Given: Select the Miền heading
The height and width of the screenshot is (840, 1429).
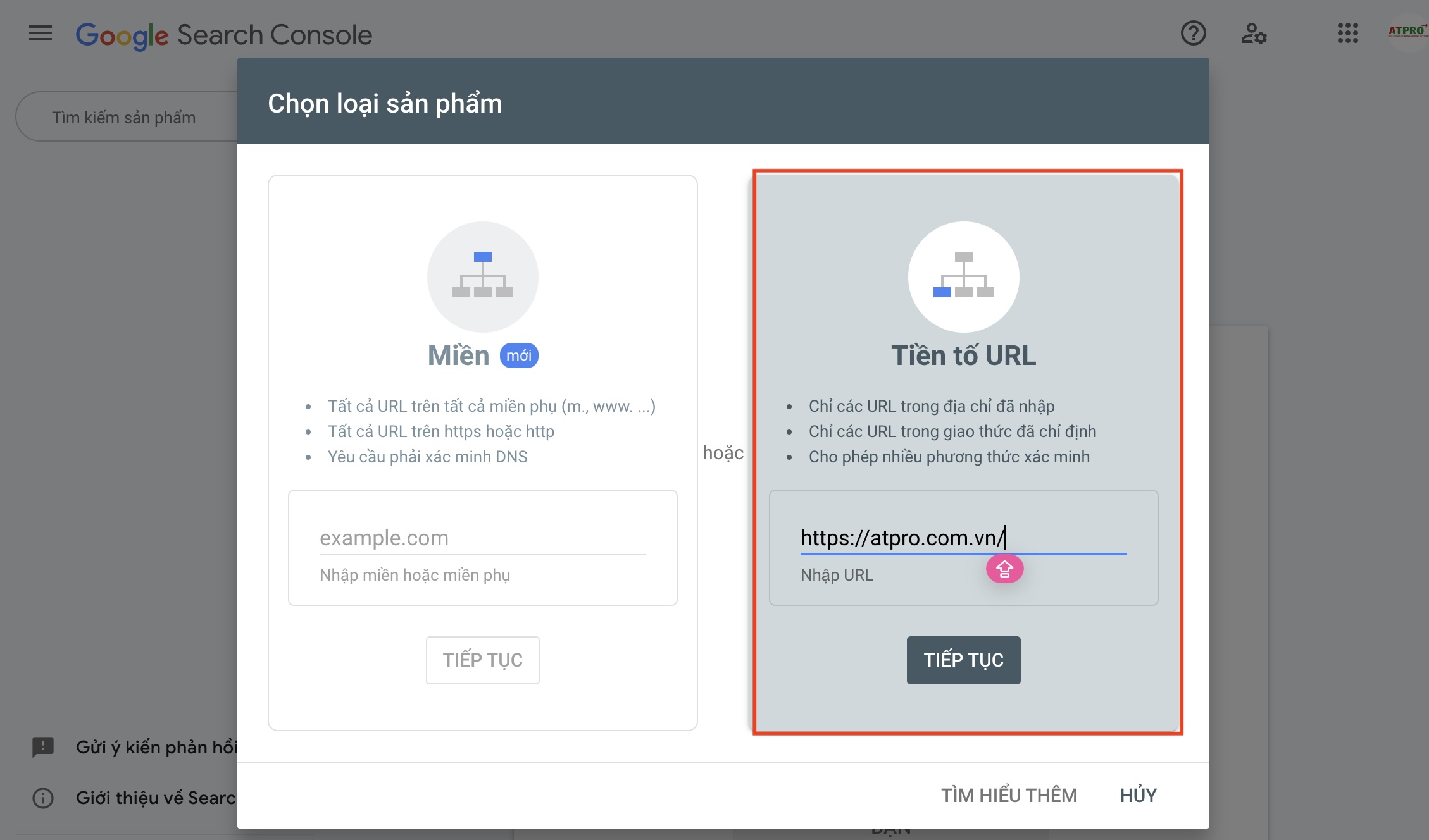Looking at the screenshot, I should tap(459, 355).
